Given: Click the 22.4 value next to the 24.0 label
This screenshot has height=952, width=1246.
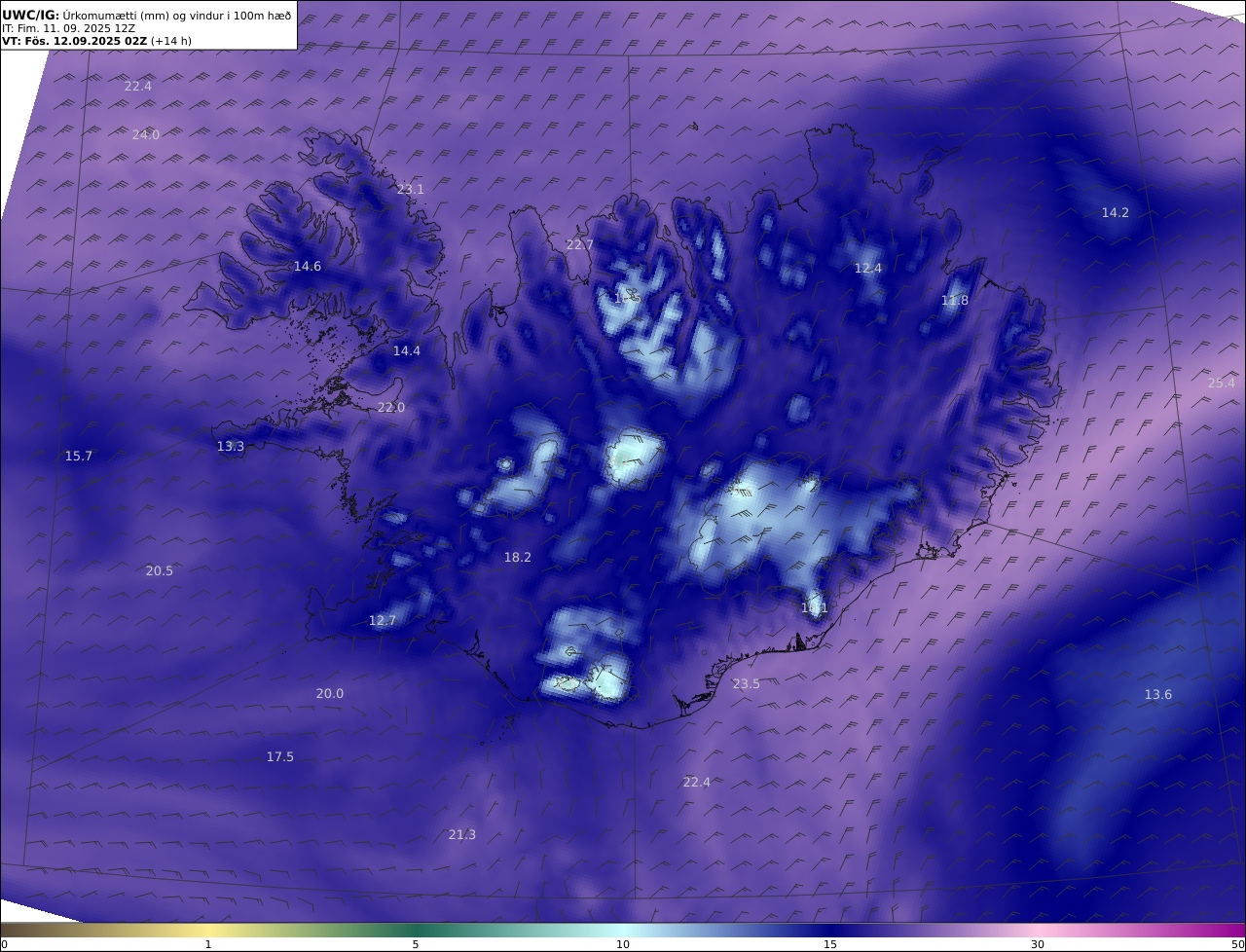Looking at the screenshot, I should click(138, 86).
